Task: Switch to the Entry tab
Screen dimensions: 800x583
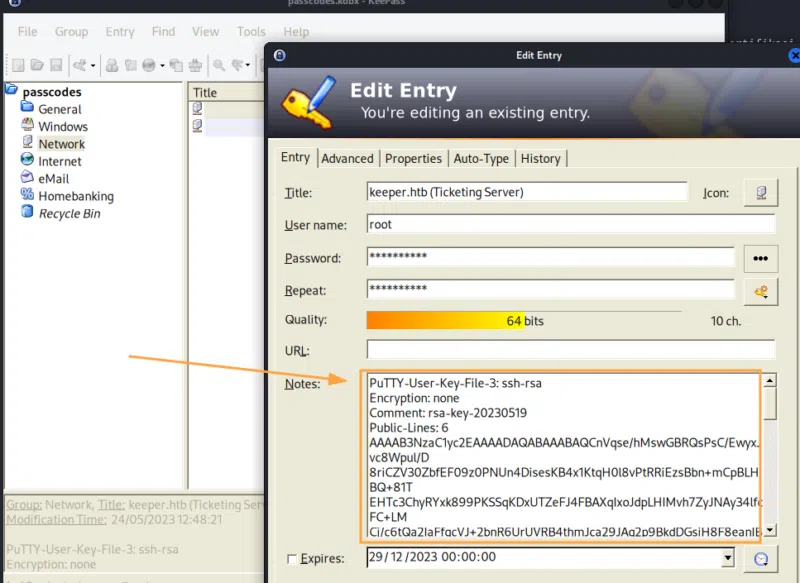Action: (x=295, y=157)
